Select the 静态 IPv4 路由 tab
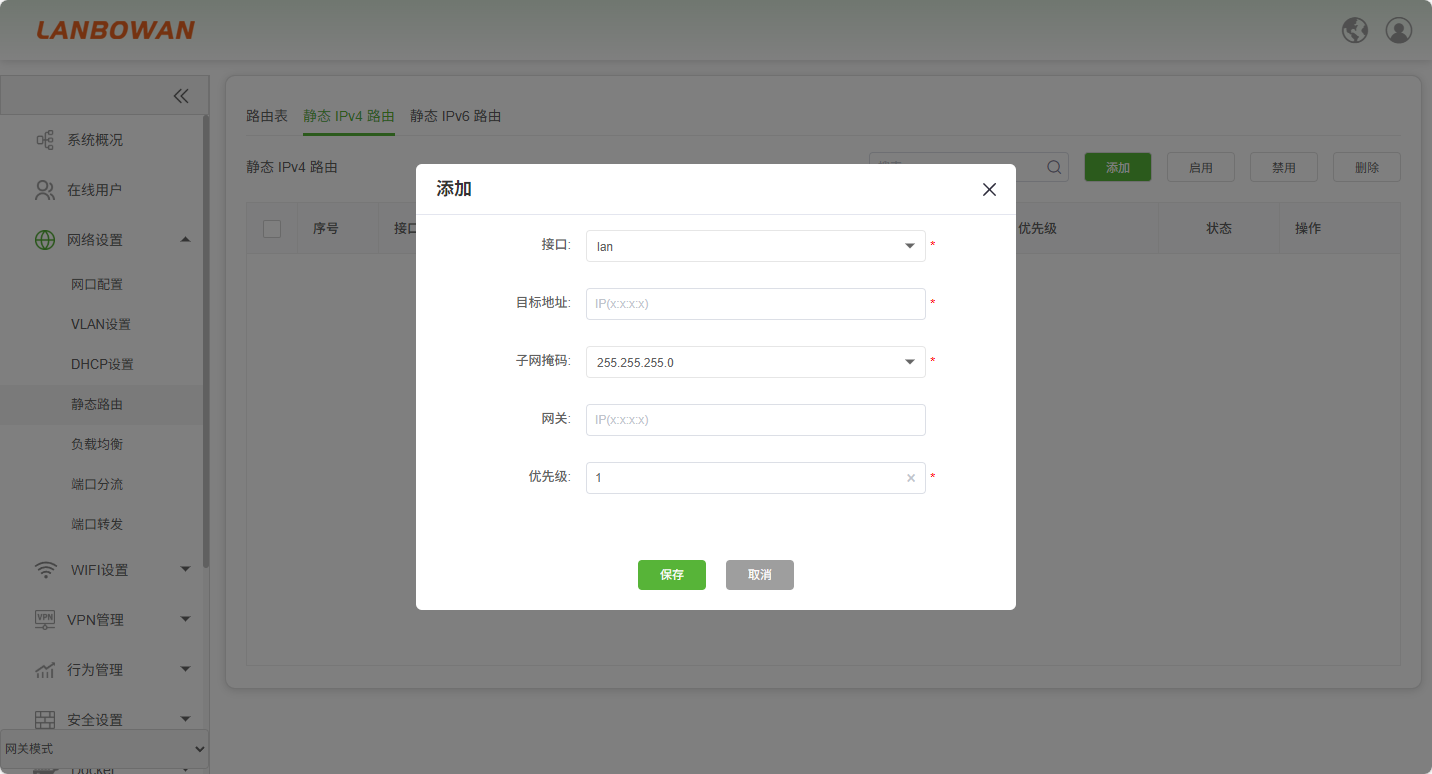 [x=349, y=116]
